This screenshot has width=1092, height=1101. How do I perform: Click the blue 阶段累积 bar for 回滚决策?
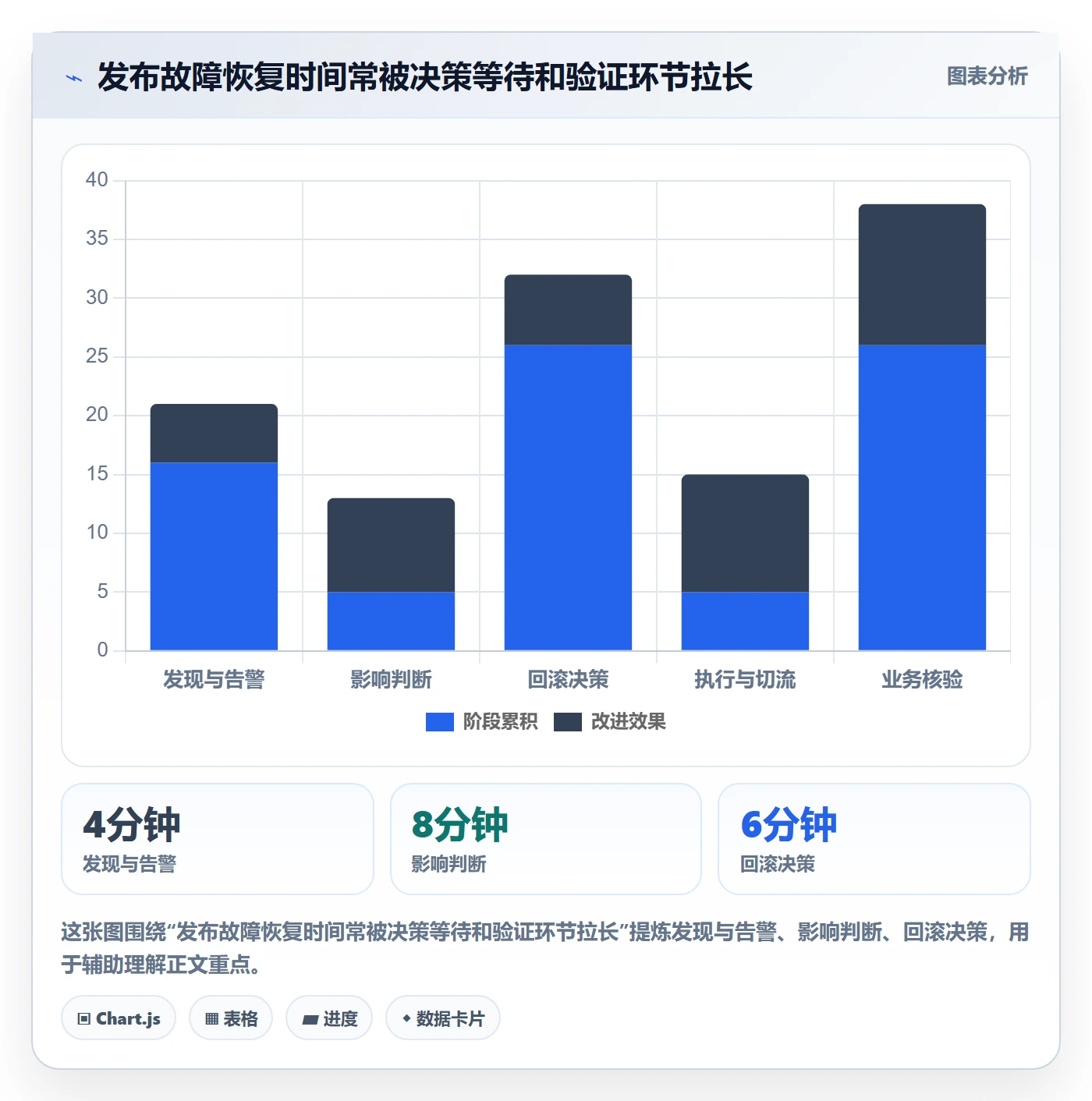pos(568,497)
